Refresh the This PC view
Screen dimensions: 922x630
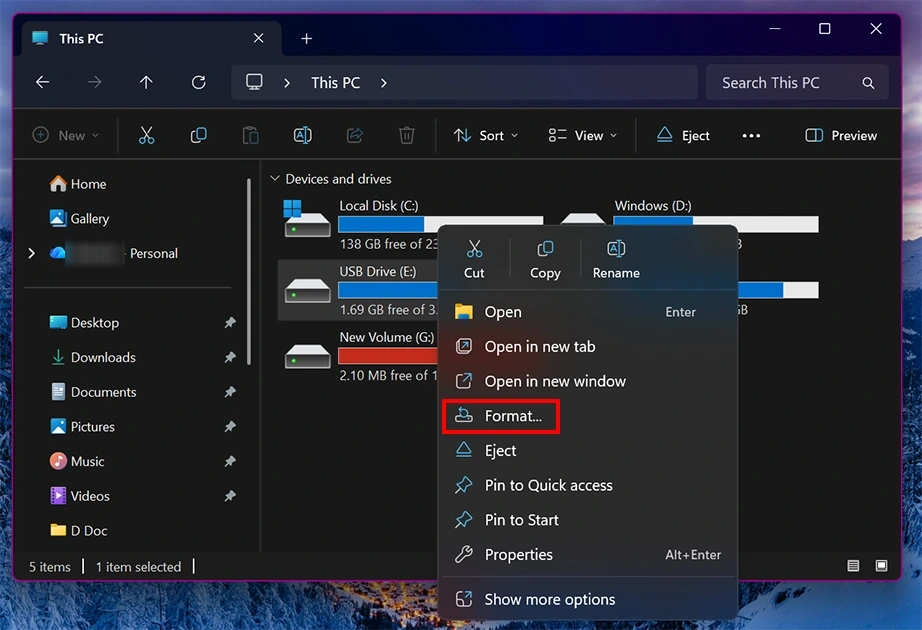point(198,82)
